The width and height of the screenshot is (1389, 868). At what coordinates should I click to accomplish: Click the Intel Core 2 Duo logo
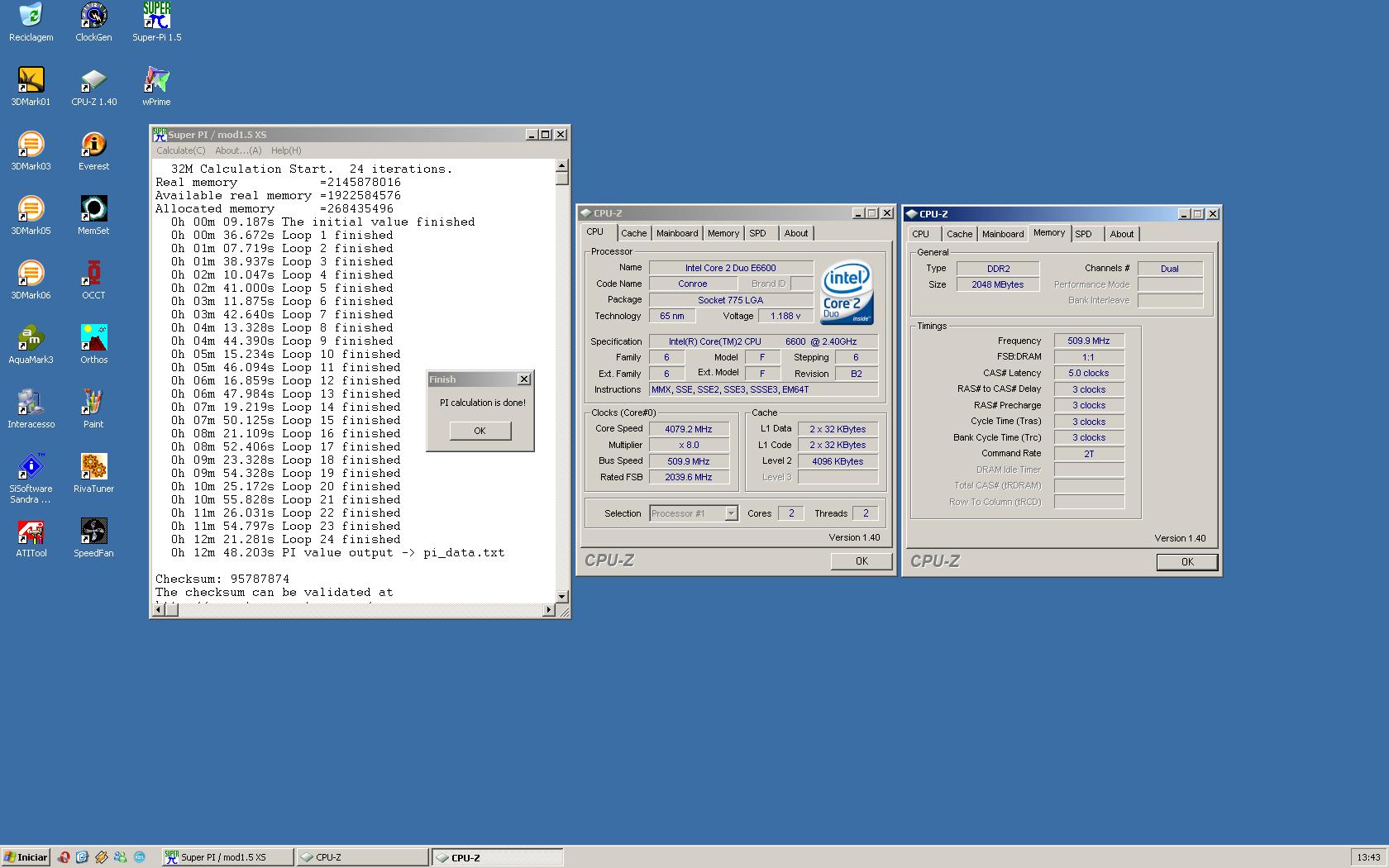coord(847,293)
